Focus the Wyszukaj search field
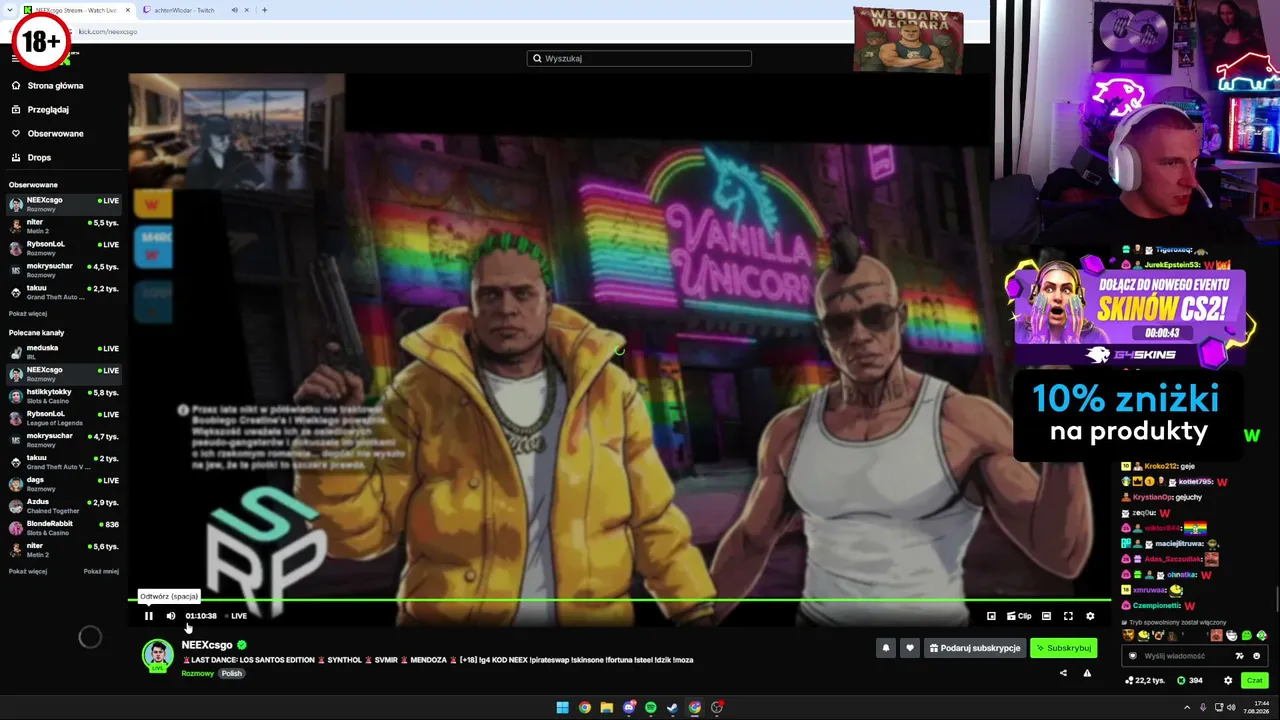The image size is (1280, 720). tap(639, 59)
